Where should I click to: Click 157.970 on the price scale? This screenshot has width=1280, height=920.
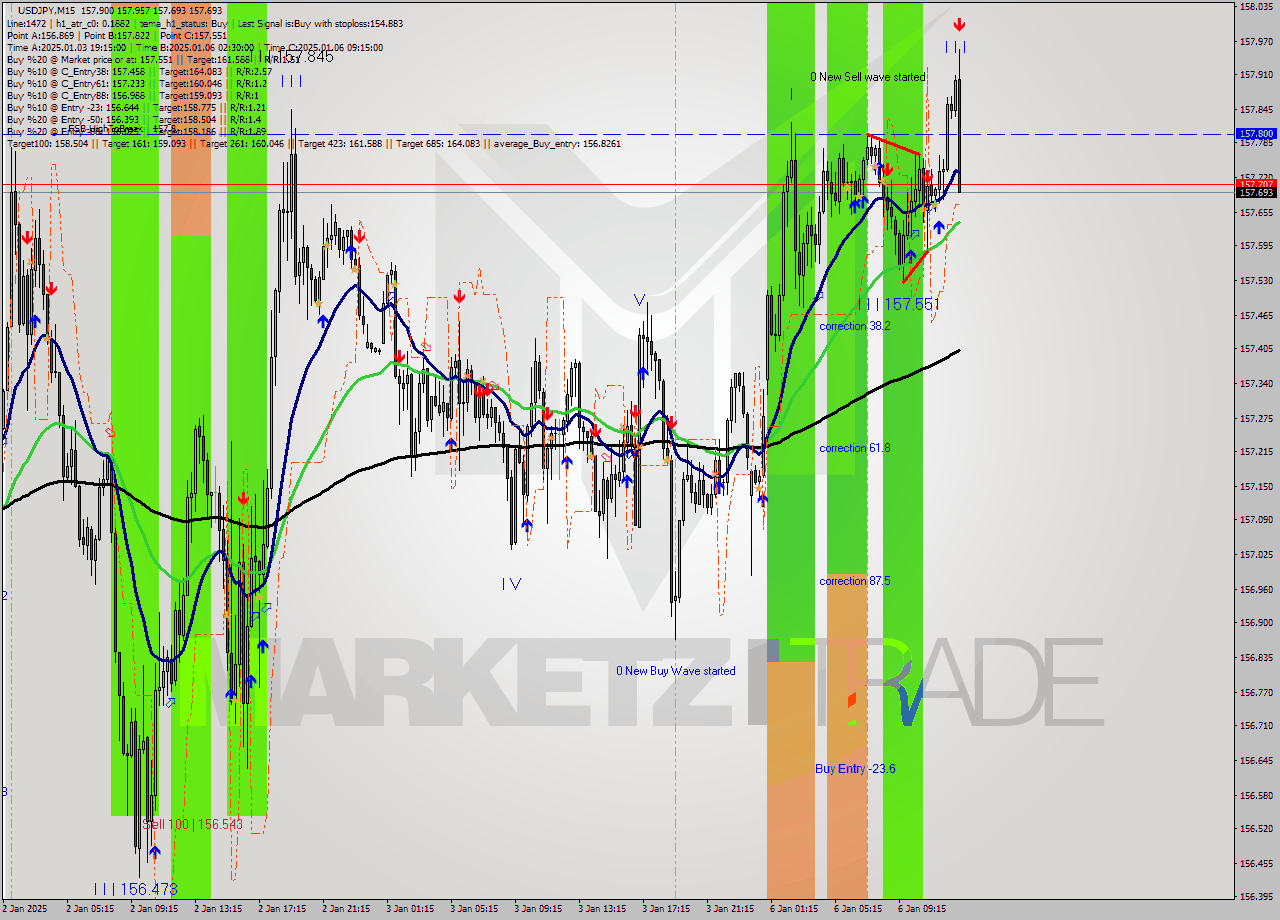(x=1256, y=41)
